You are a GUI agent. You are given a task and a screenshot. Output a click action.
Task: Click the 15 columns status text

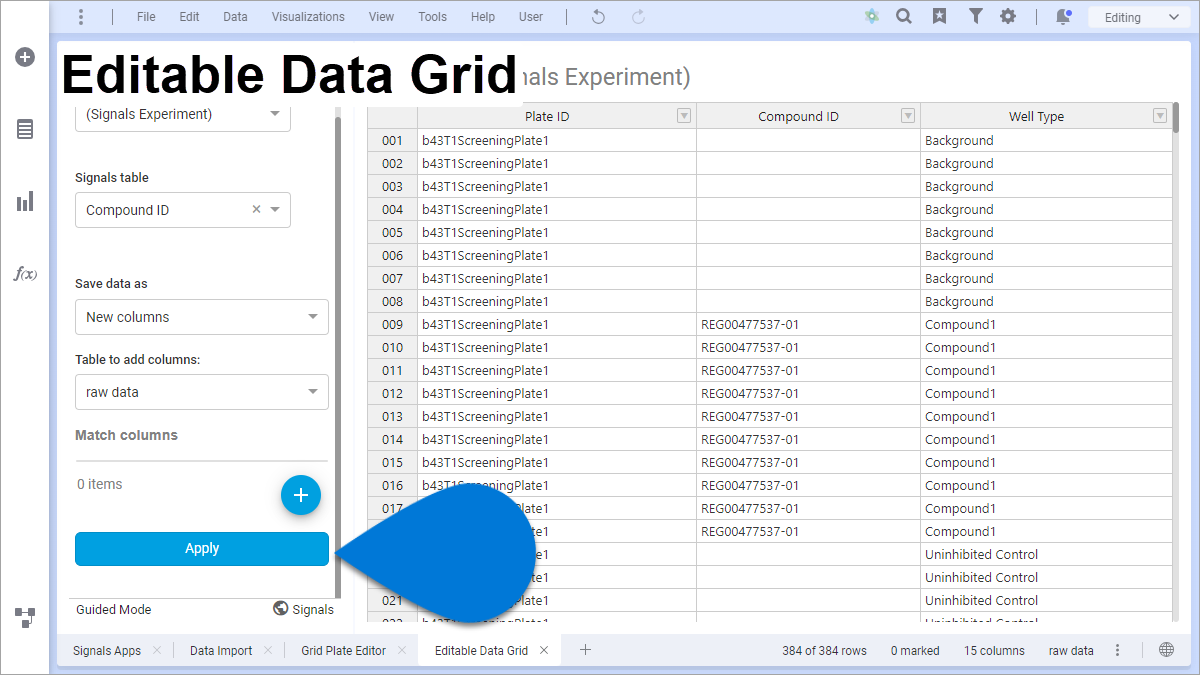994,651
